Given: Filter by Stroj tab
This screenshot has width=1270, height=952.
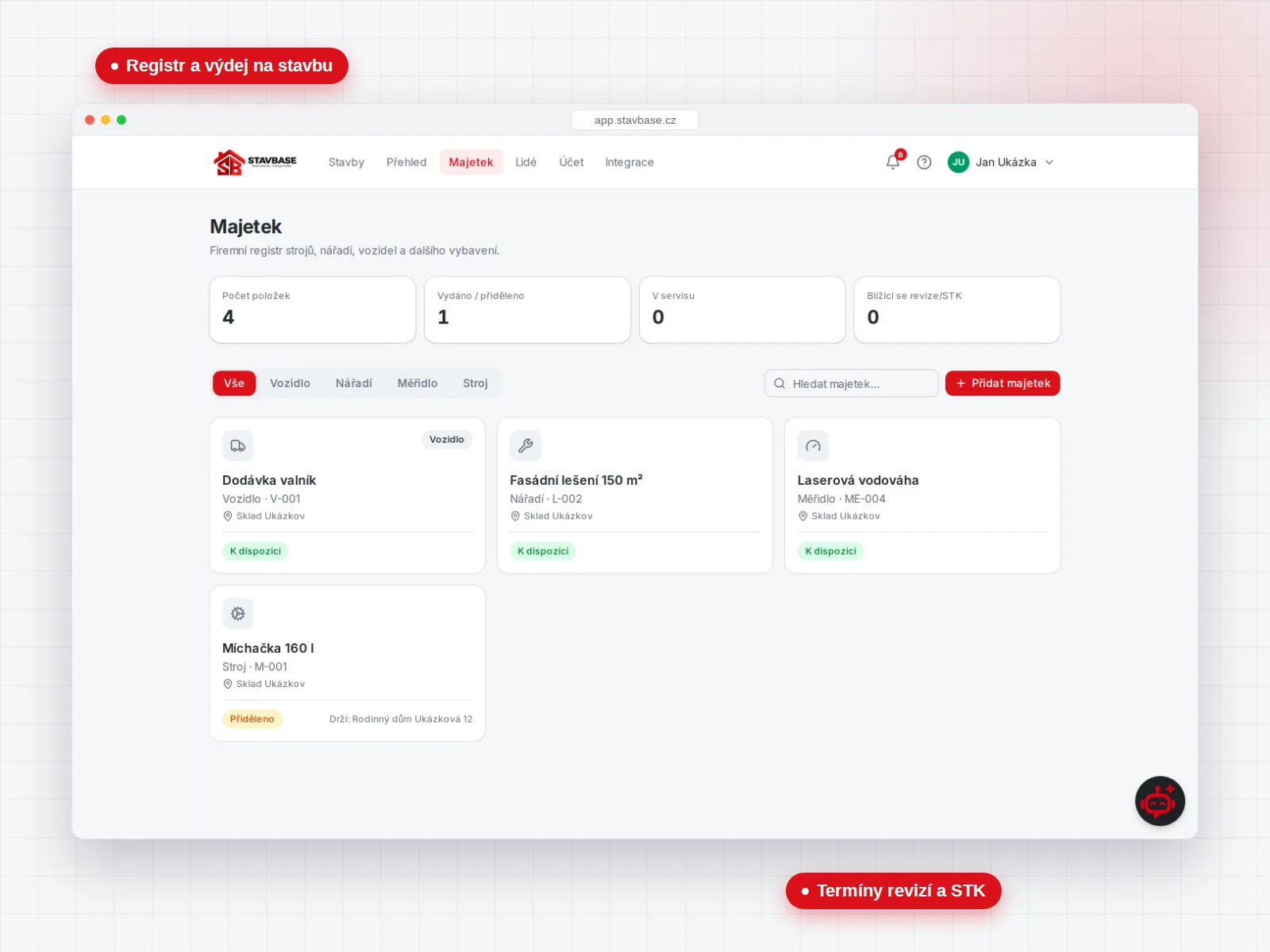Looking at the screenshot, I should point(475,383).
